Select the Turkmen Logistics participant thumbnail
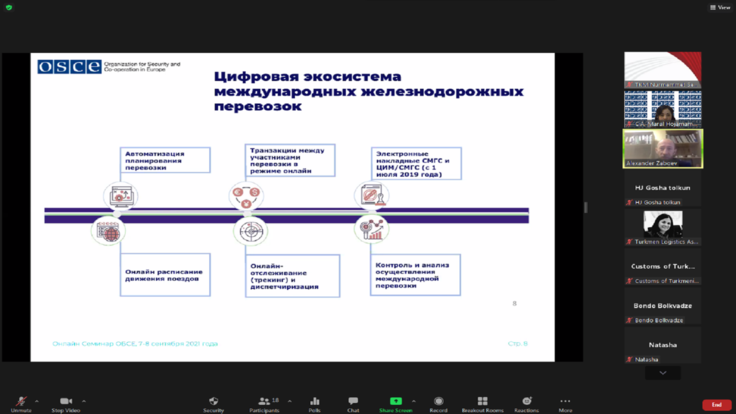 click(x=663, y=226)
